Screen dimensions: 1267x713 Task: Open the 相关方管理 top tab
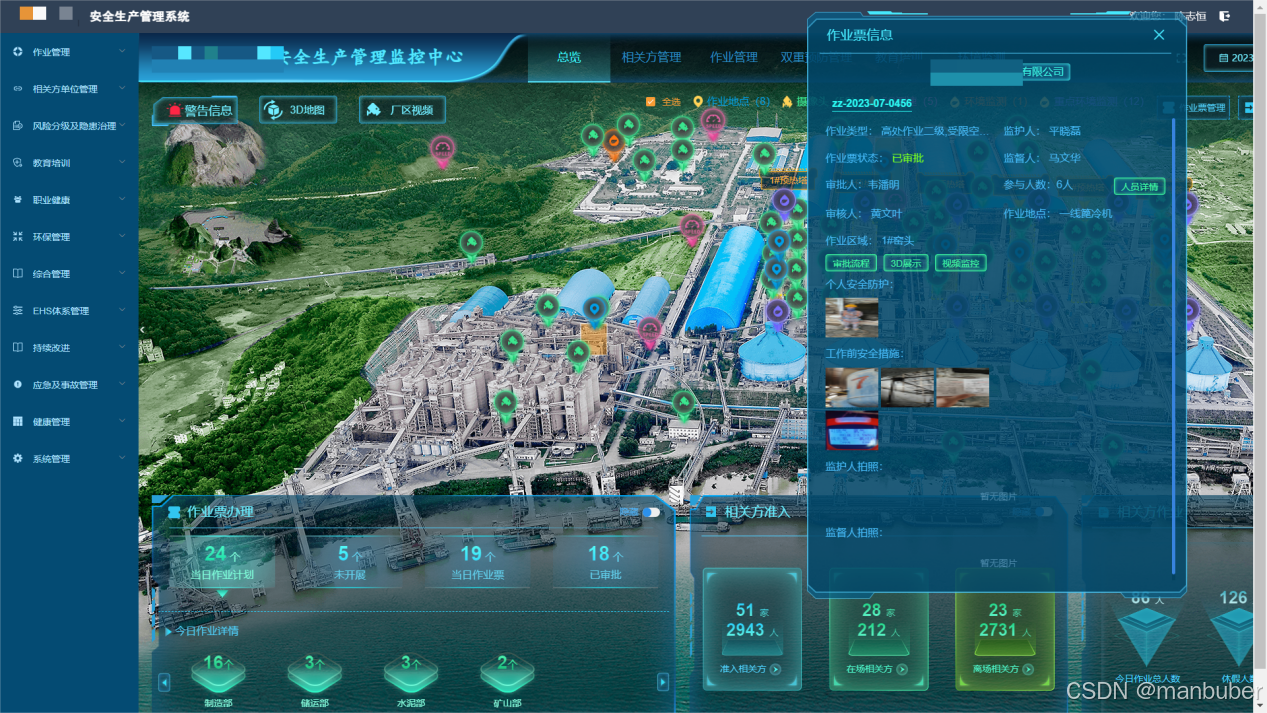tap(651, 58)
